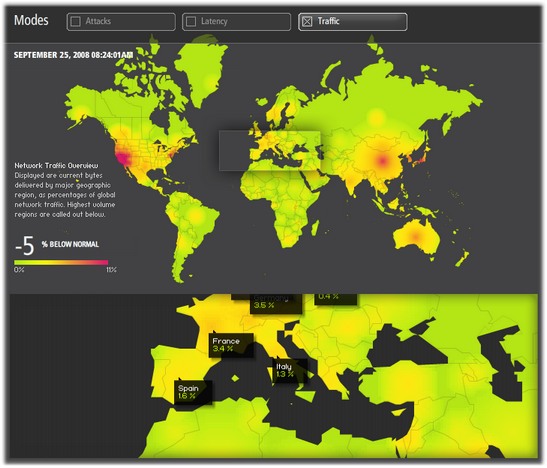This screenshot has height=468, width=547.
Task: Uncheck the Traffic mode checkbox
Action: pos(307,22)
